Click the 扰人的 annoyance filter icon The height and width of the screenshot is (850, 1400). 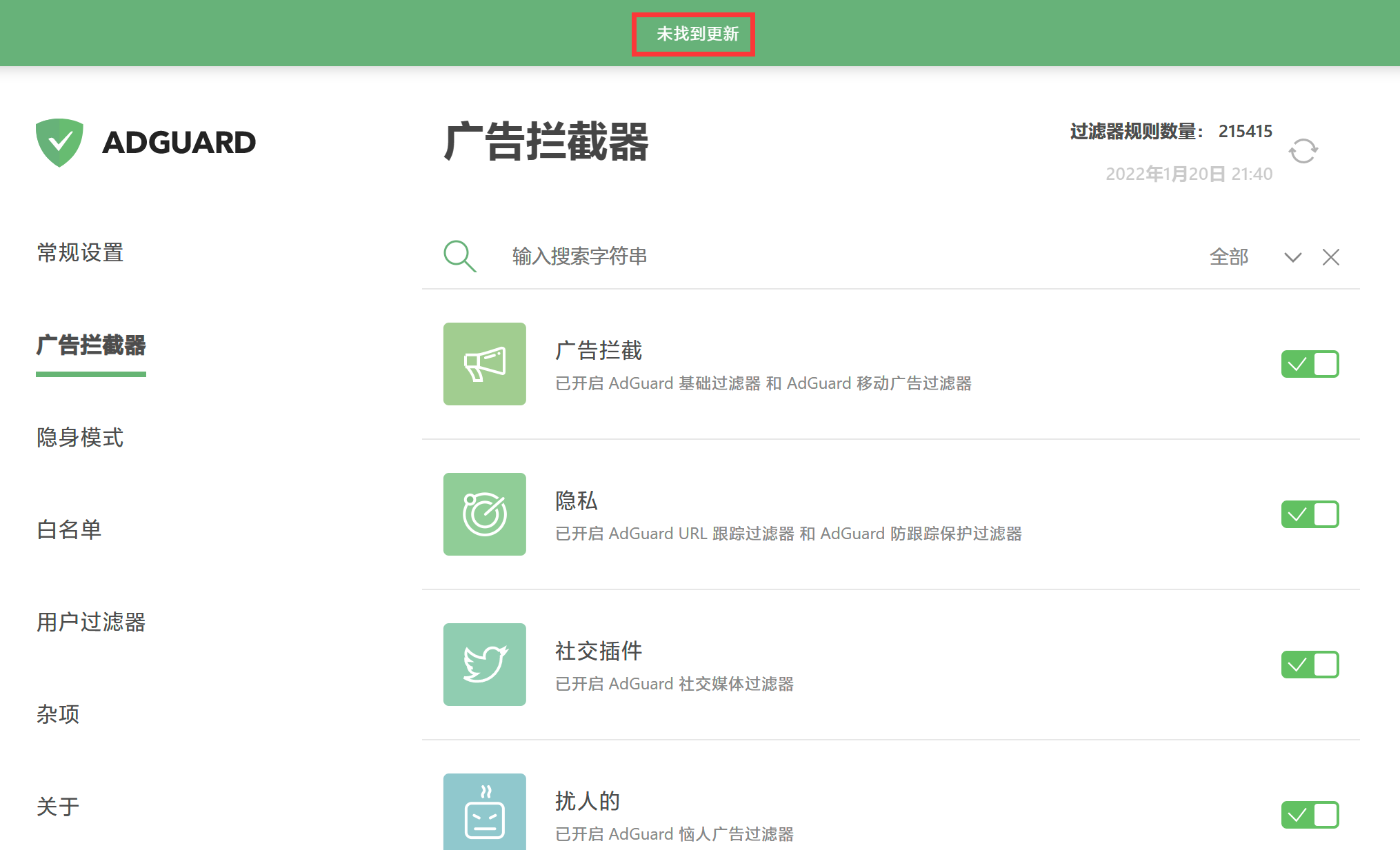(484, 812)
